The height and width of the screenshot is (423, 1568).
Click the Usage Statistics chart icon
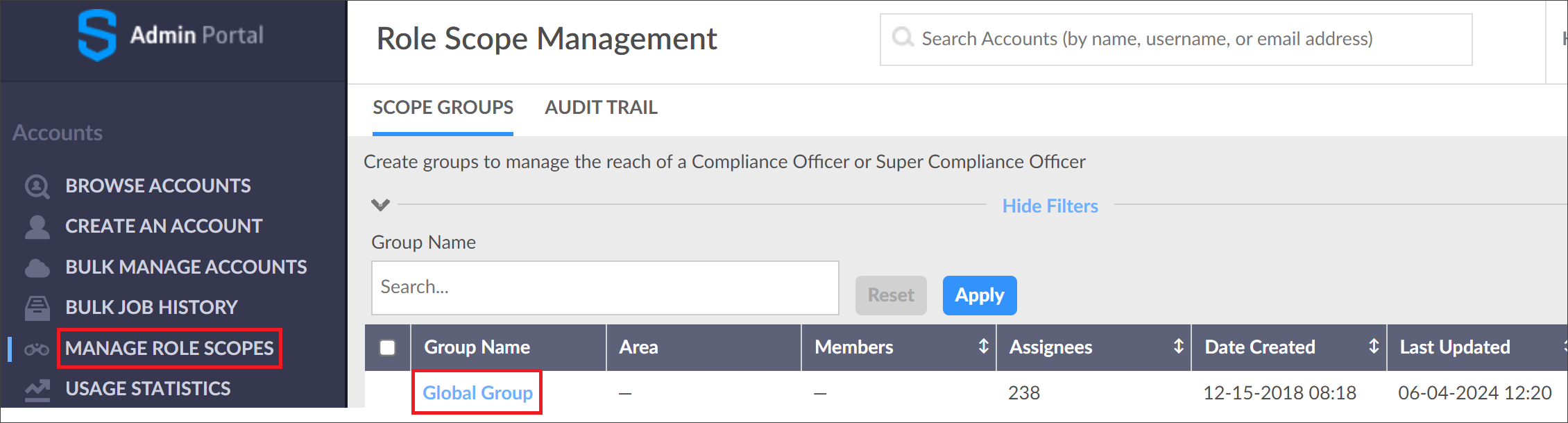pyautogui.click(x=37, y=389)
